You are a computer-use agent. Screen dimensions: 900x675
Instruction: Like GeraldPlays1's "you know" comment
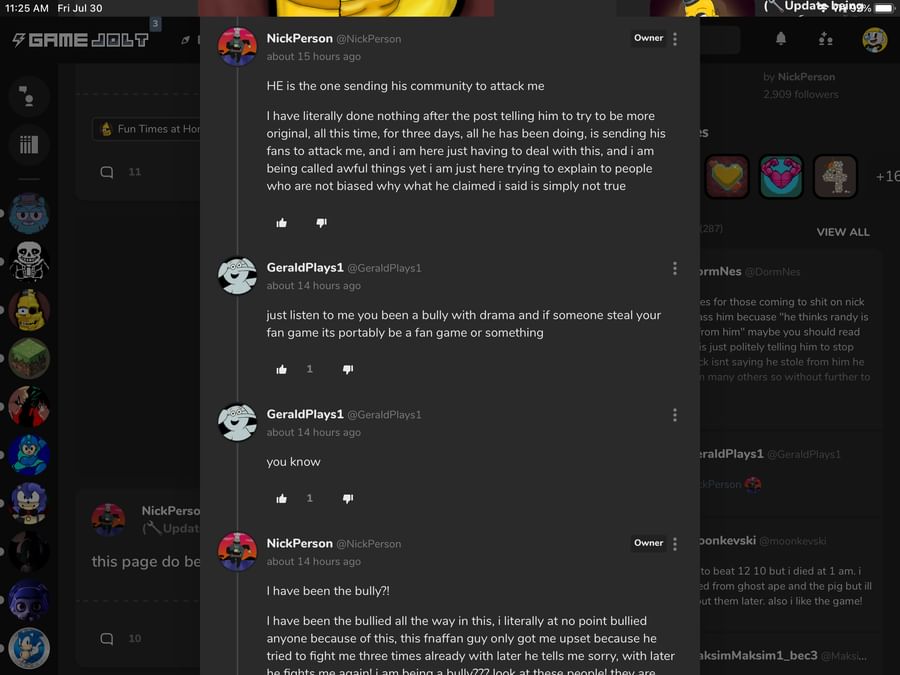[281, 498]
